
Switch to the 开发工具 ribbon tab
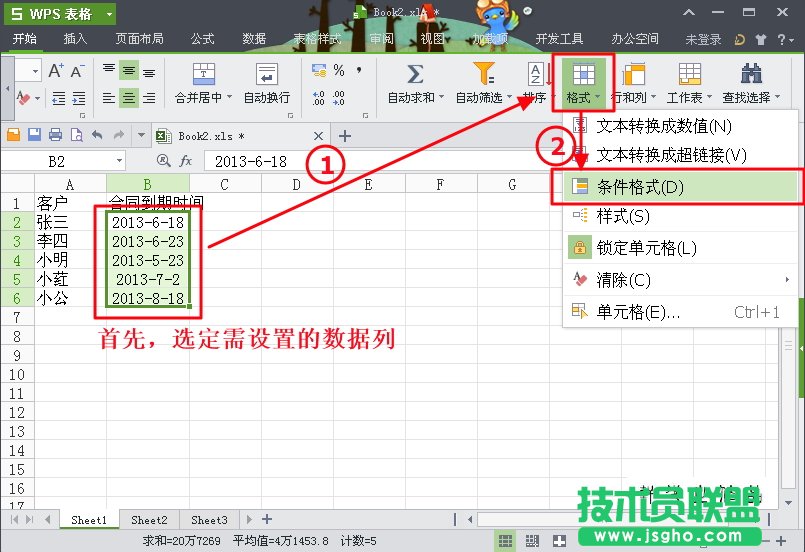pyautogui.click(x=559, y=39)
